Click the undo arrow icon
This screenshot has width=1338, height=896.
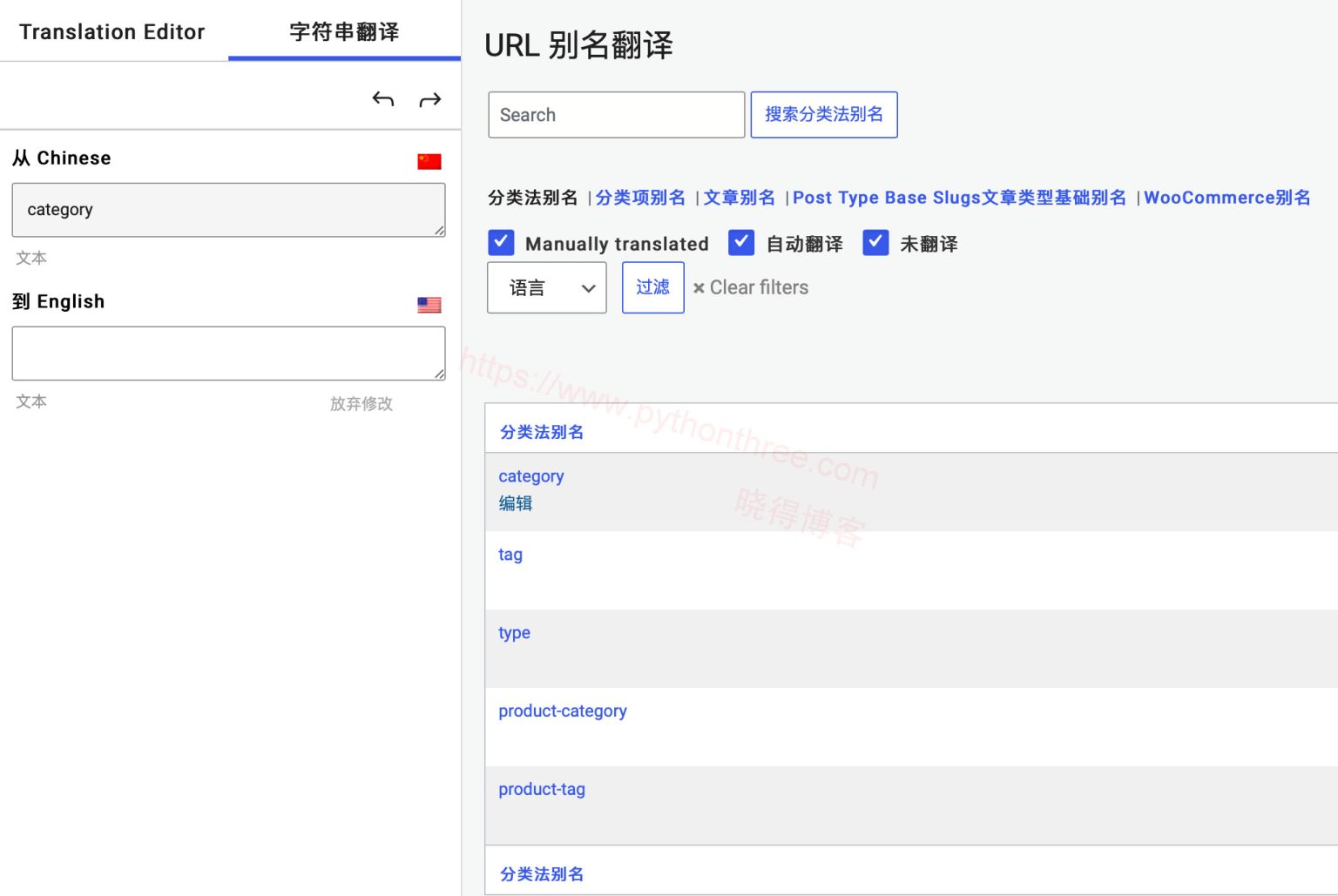click(382, 98)
